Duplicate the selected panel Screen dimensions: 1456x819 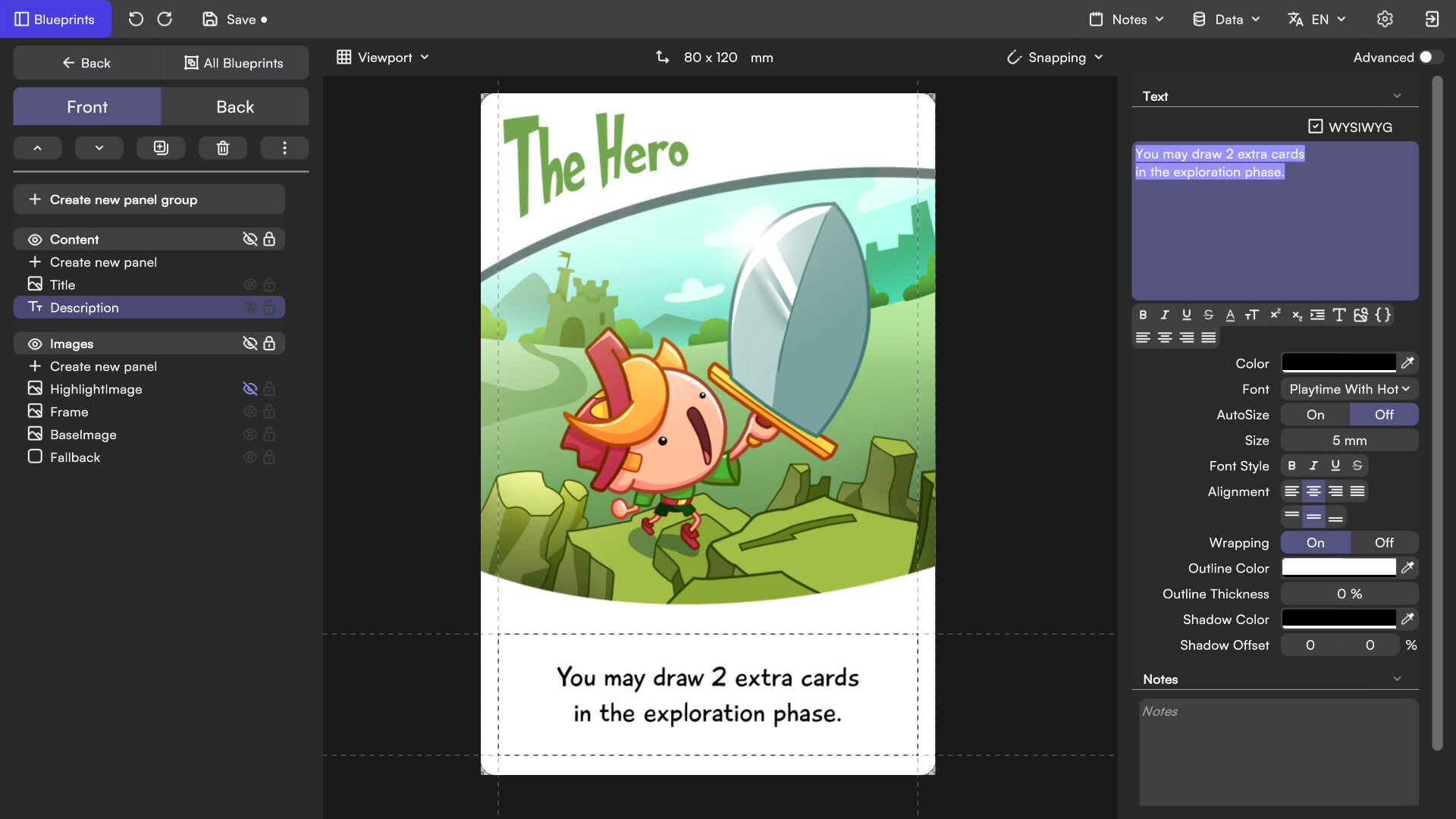[x=161, y=148]
